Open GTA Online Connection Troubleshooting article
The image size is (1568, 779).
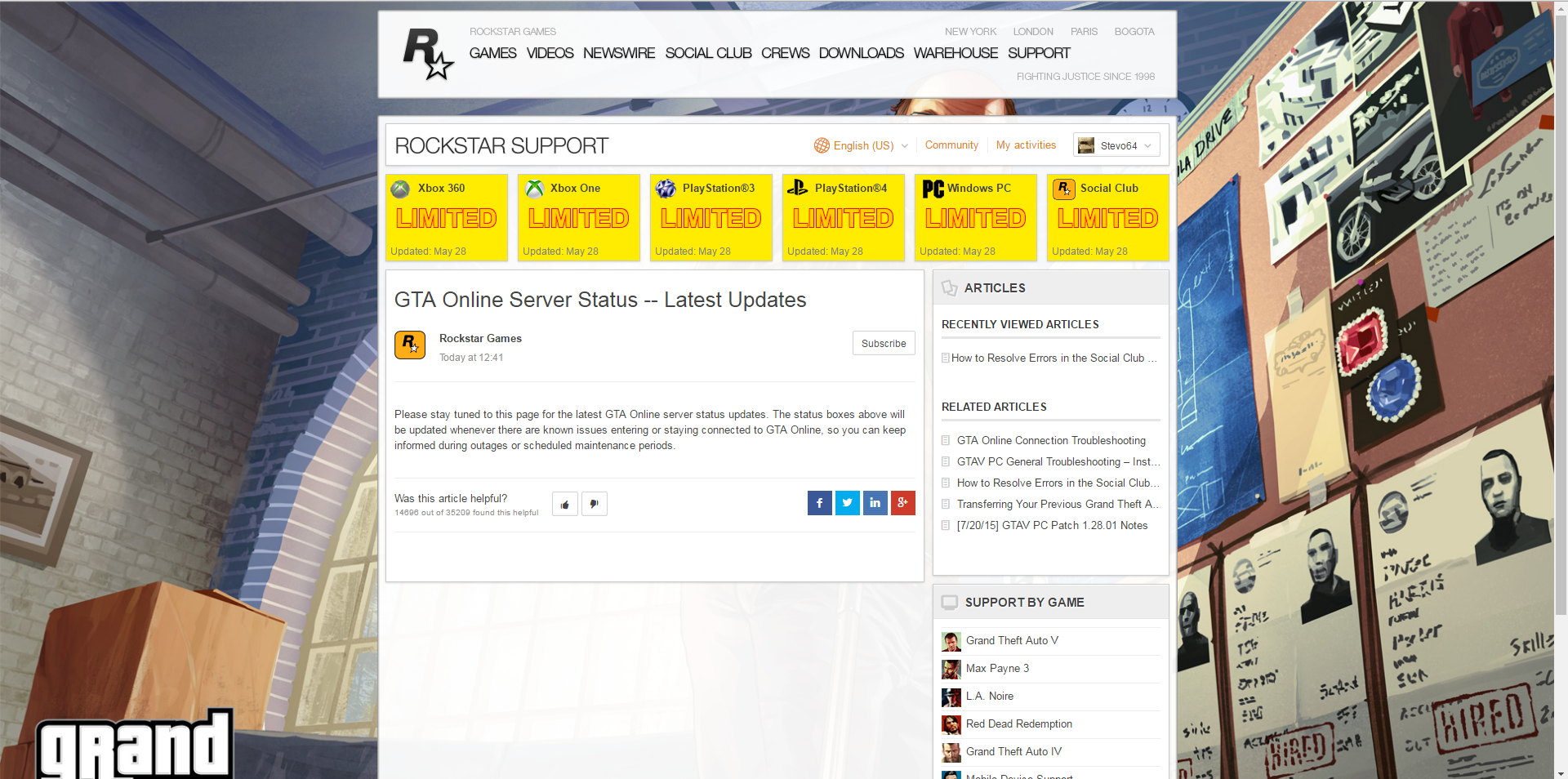[1051, 441]
